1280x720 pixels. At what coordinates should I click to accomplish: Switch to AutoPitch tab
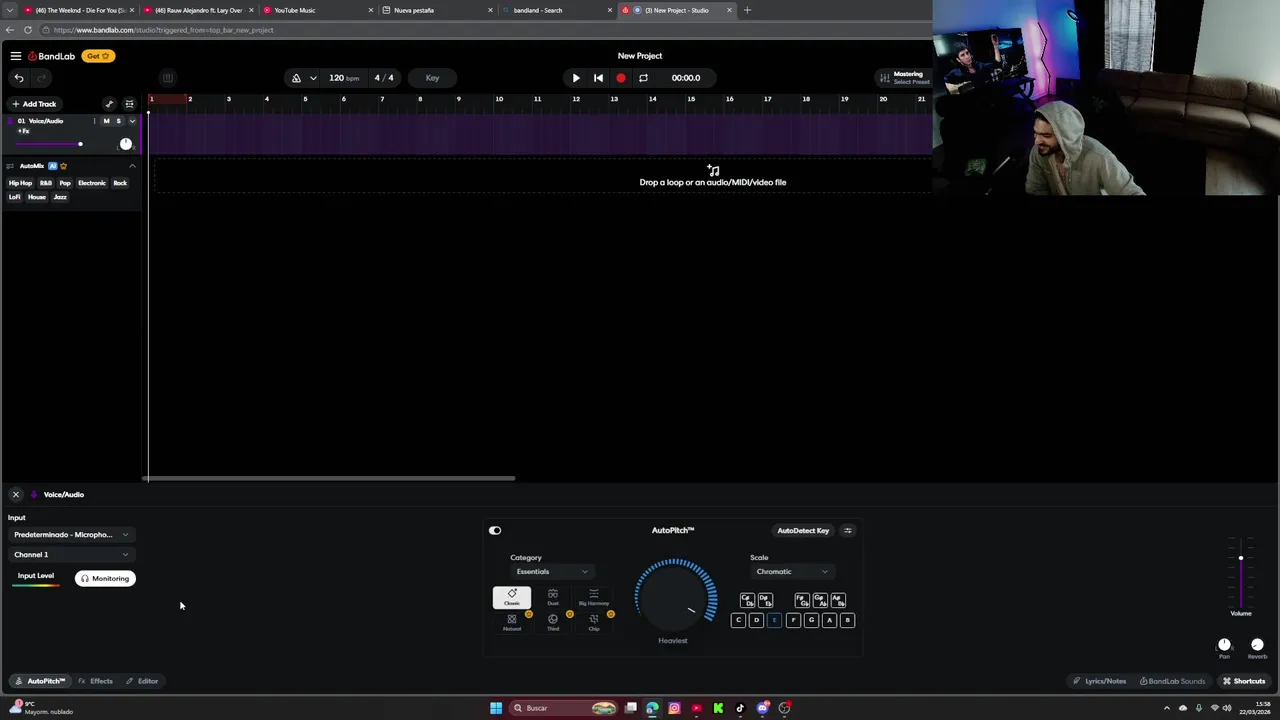[x=40, y=682]
